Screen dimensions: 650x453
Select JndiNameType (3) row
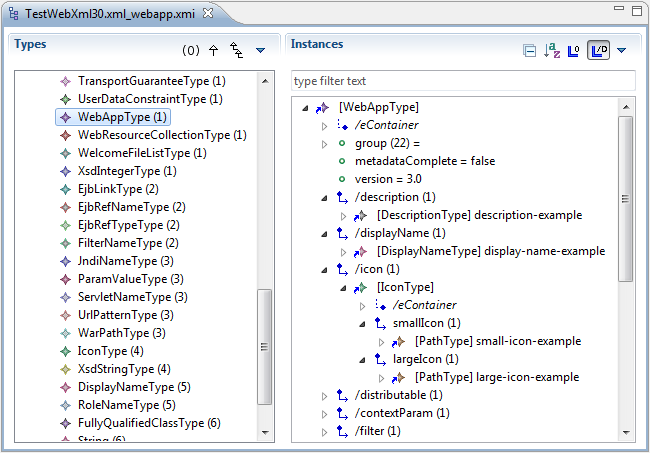click(126, 261)
